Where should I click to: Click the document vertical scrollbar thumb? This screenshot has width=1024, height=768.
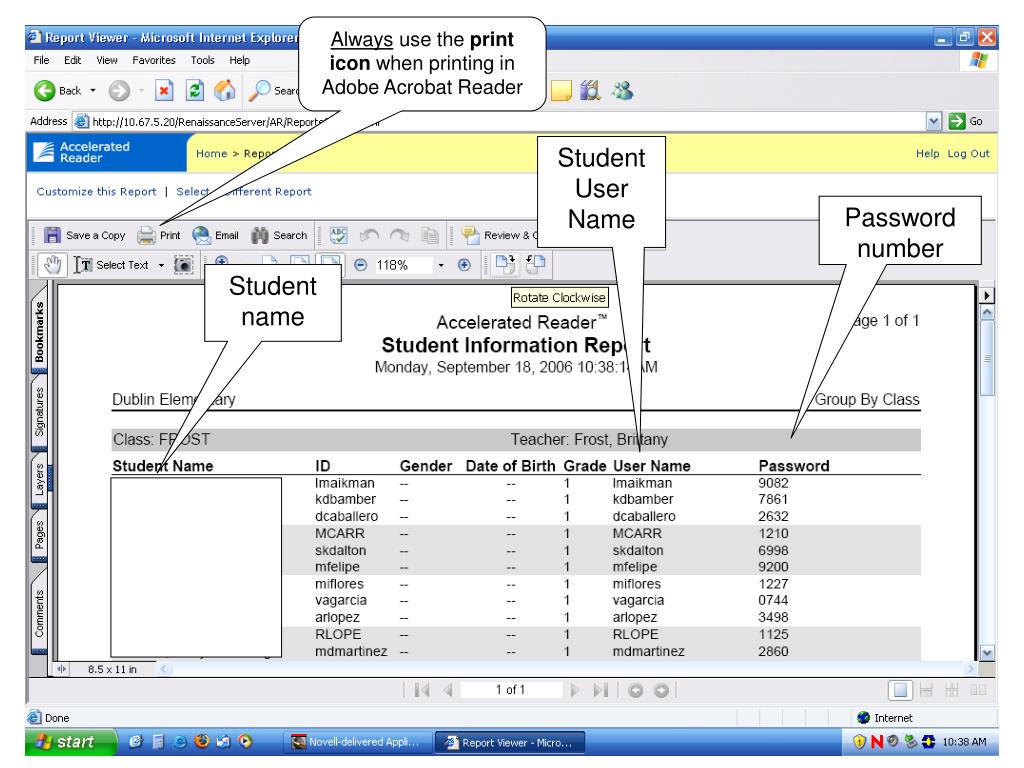click(987, 358)
